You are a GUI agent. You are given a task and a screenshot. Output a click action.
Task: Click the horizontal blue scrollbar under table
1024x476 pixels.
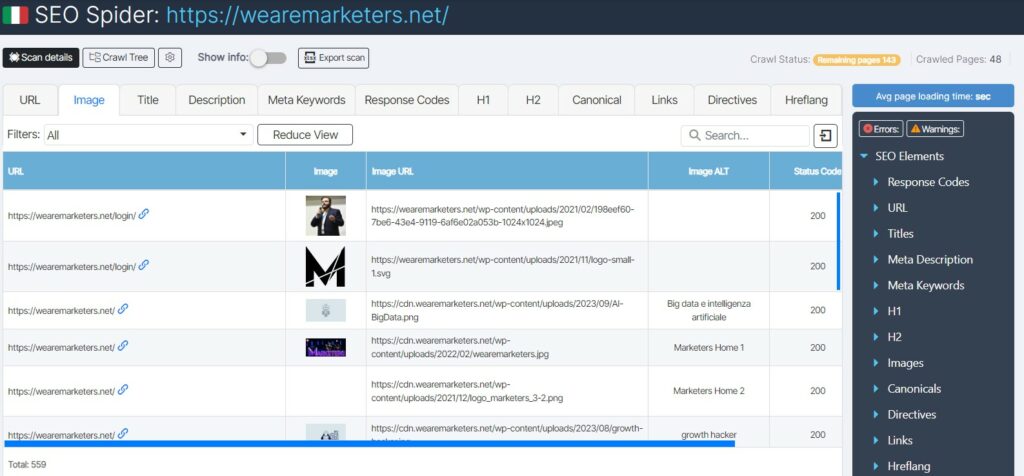click(x=370, y=442)
